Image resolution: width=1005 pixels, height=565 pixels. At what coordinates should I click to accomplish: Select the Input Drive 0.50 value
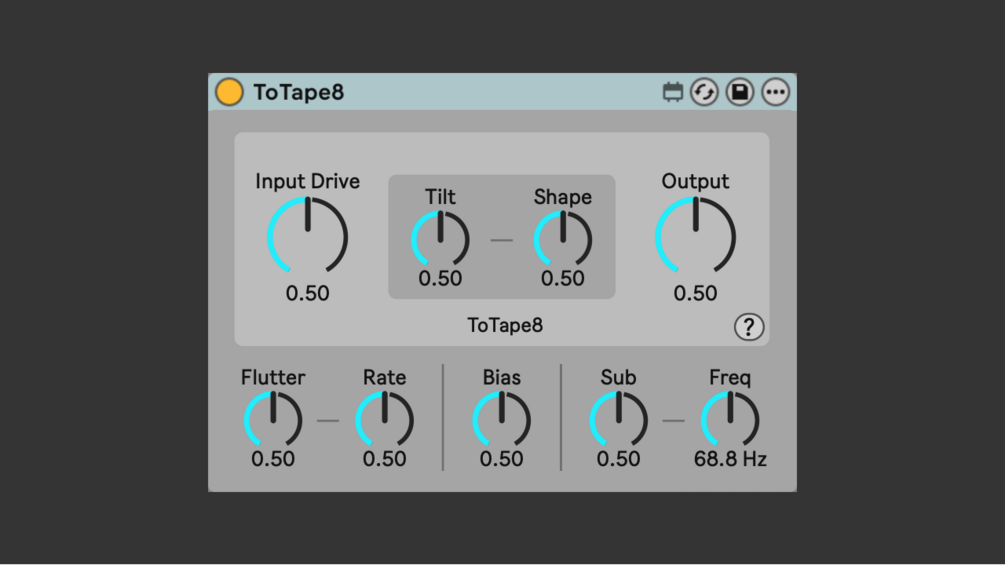point(308,293)
